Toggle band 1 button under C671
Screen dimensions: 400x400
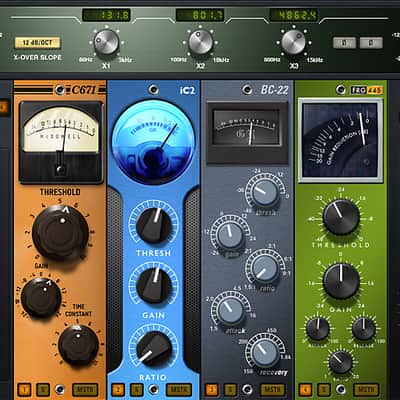click(x=24, y=390)
